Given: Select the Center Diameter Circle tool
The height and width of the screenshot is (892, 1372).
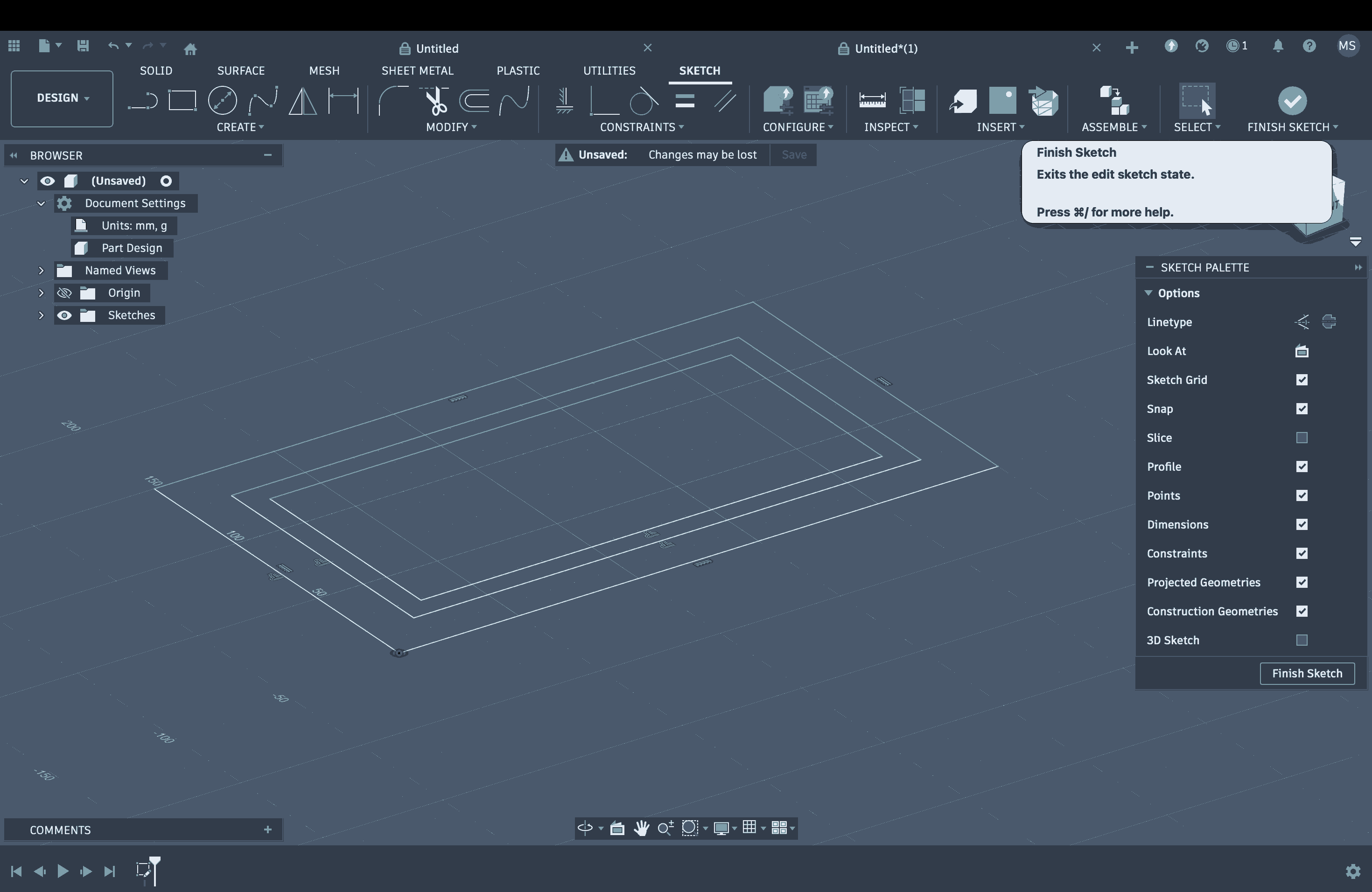Looking at the screenshot, I should (223, 101).
